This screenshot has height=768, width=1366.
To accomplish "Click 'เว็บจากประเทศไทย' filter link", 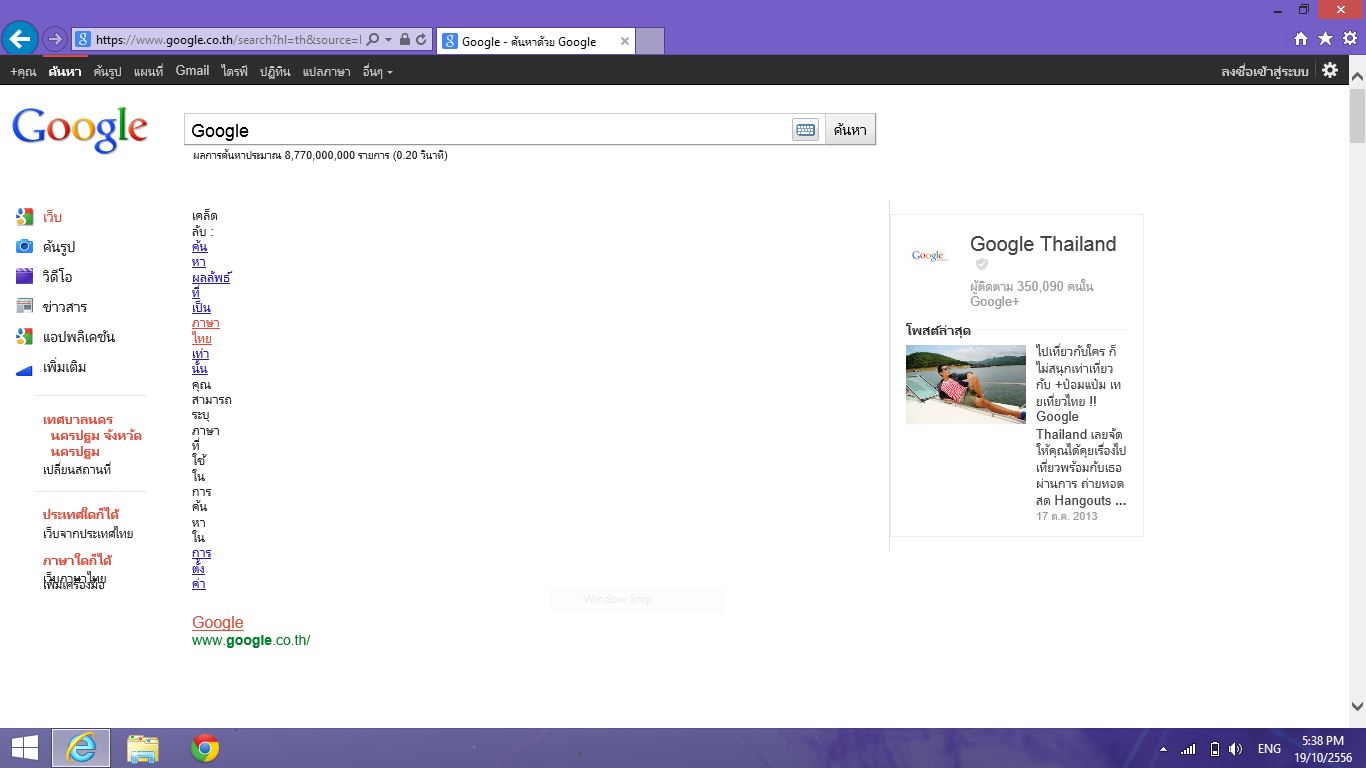I will (88, 534).
